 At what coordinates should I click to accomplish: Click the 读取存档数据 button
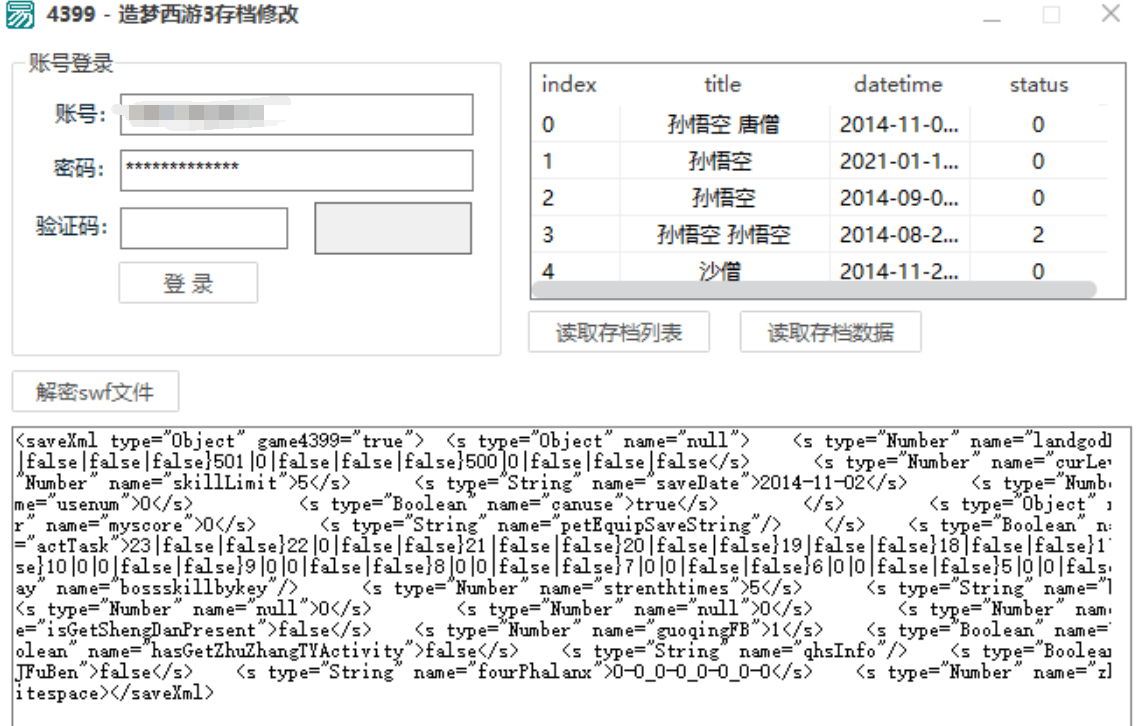pyautogui.click(x=829, y=332)
